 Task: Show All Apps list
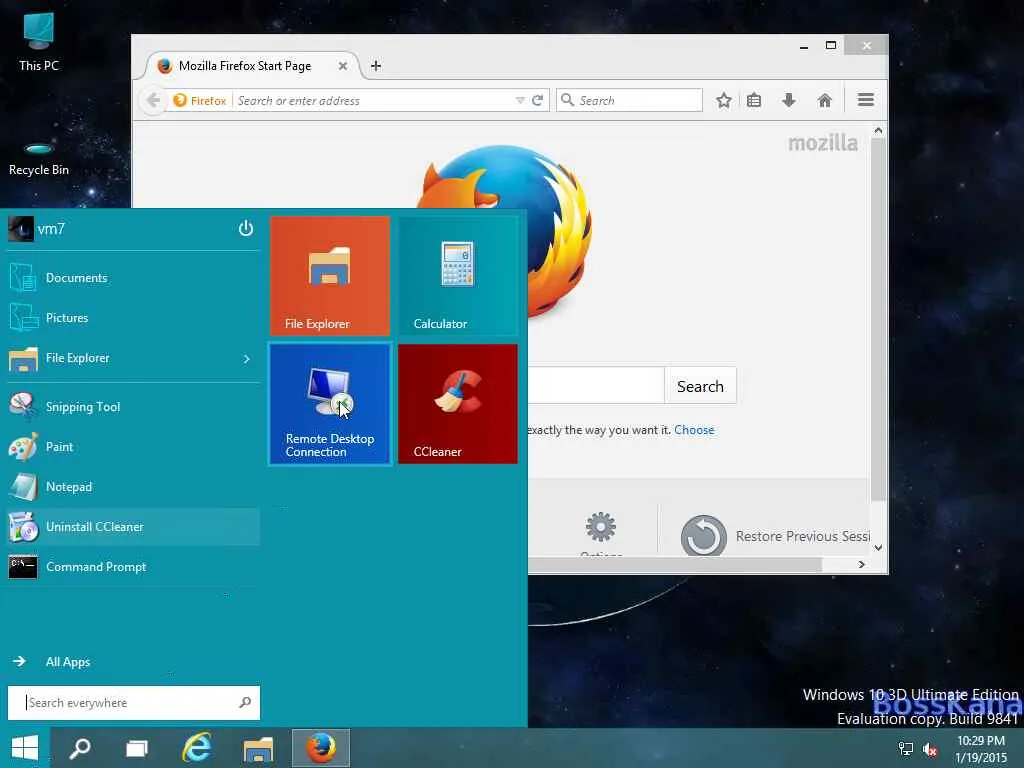pos(51,662)
